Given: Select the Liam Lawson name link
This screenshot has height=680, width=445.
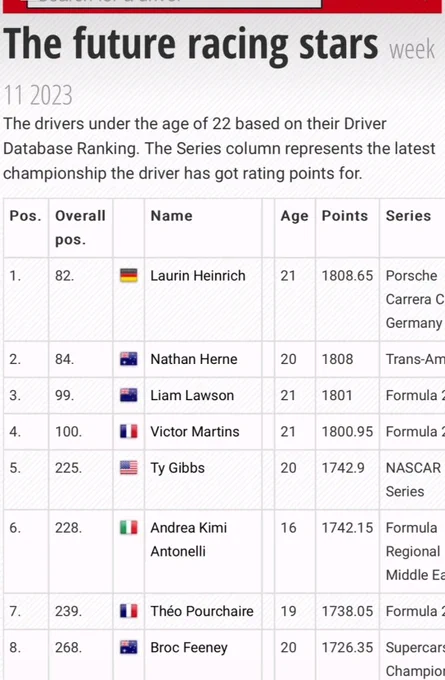Looking at the screenshot, I should tap(192, 395).
